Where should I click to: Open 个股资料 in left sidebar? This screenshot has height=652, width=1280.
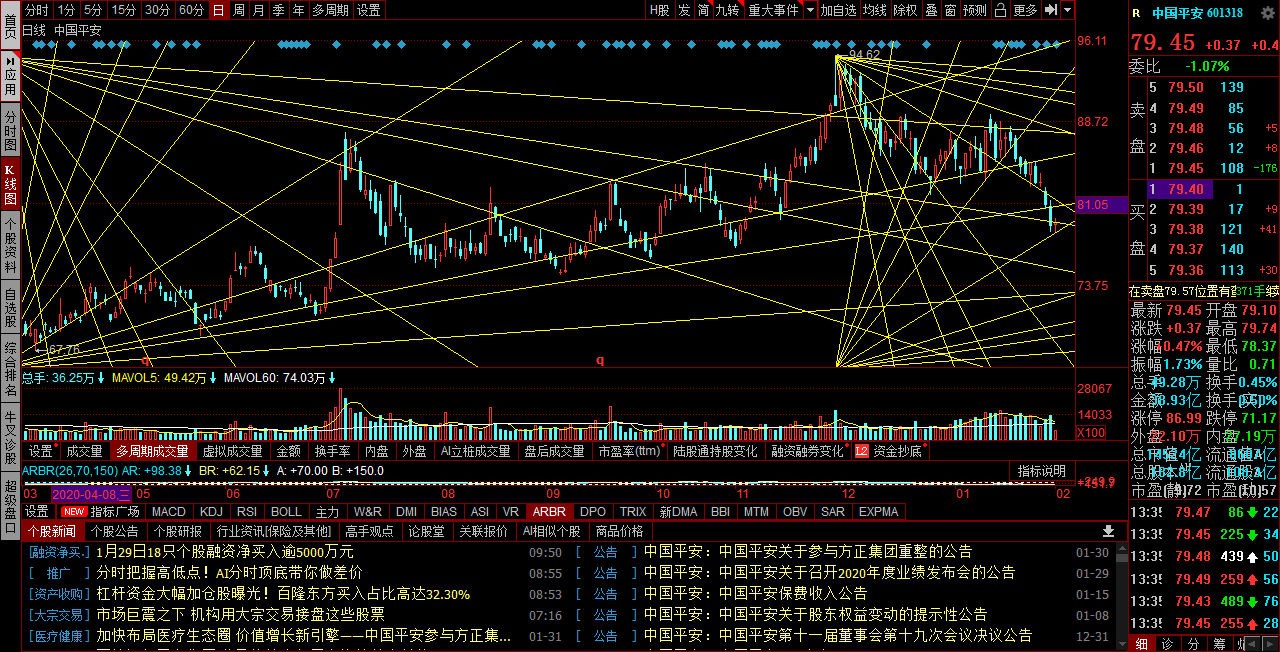click(10, 246)
